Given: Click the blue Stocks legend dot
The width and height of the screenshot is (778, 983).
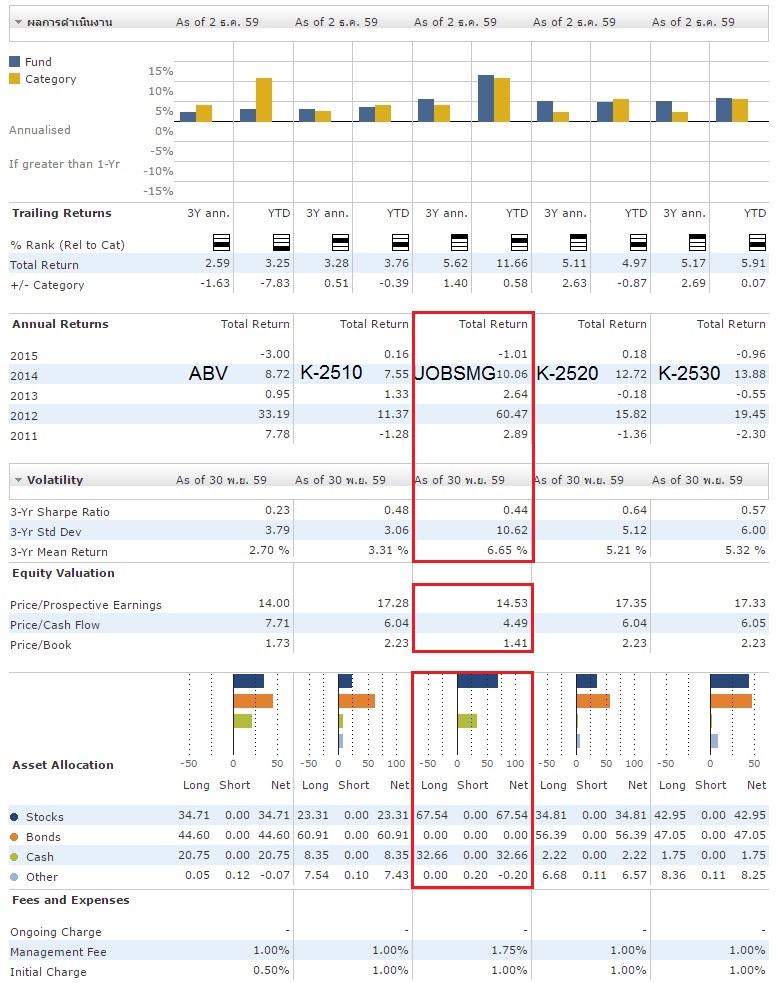Looking at the screenshot, I should [15, 817].
